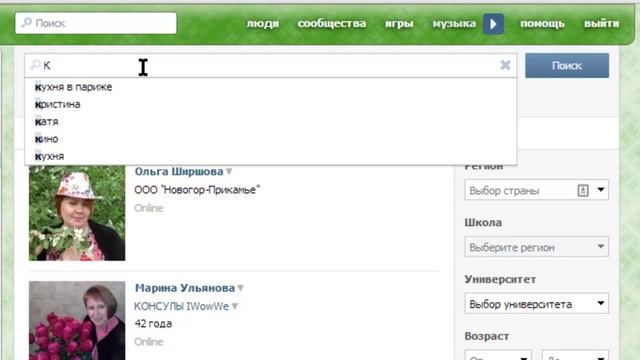Click the top header search field
Viewport: 640px width, 360px height.
(x=96, y=23)
